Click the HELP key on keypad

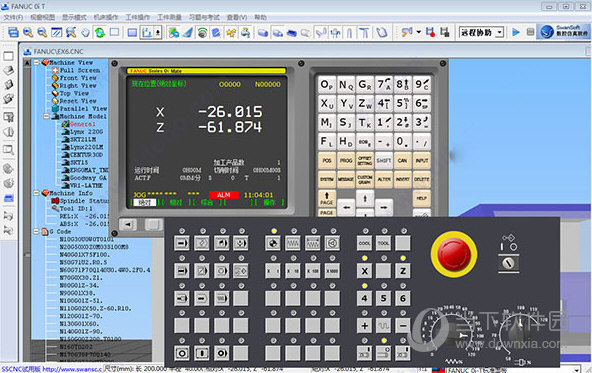click(x=422, y=198)
